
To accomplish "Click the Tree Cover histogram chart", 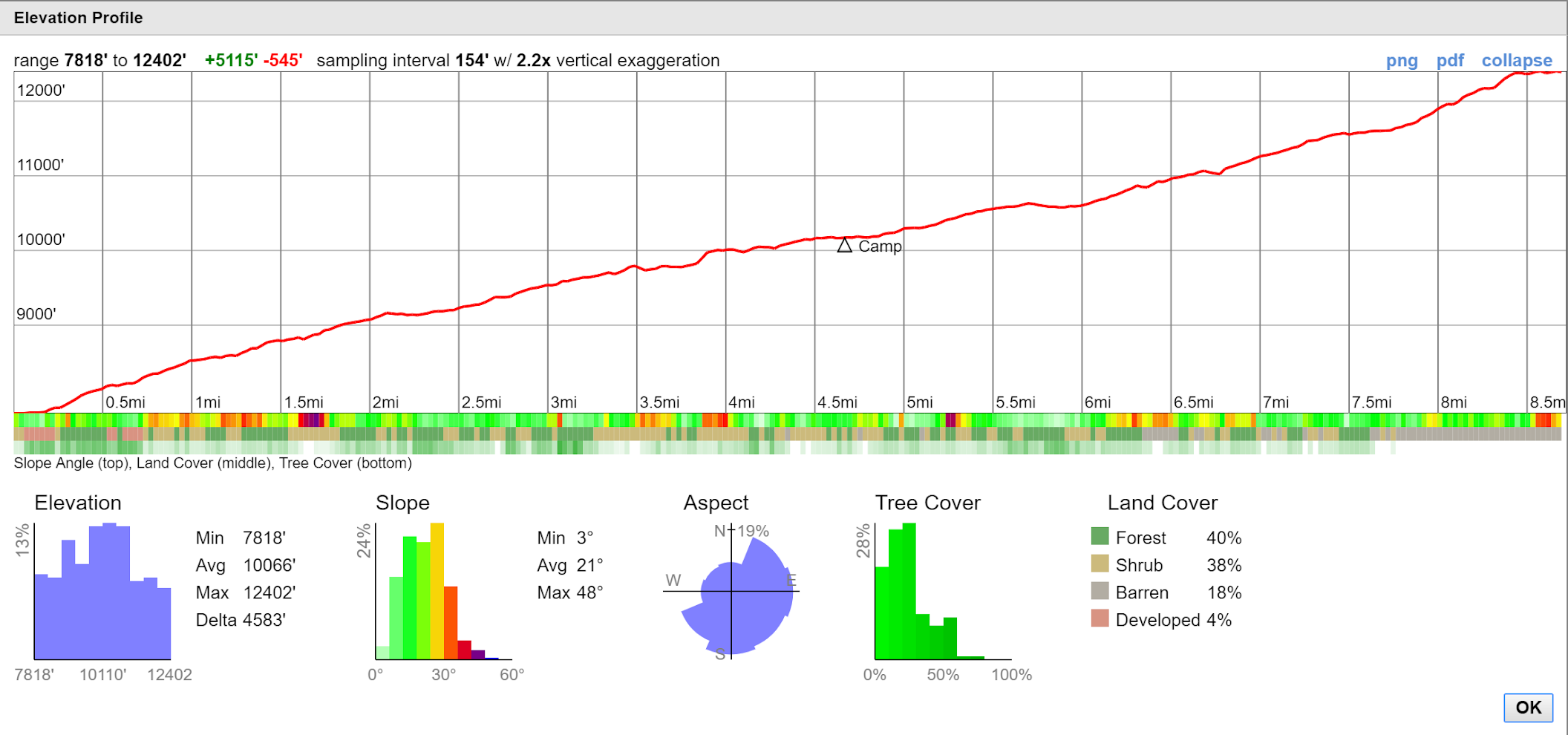I will (943, 591).
